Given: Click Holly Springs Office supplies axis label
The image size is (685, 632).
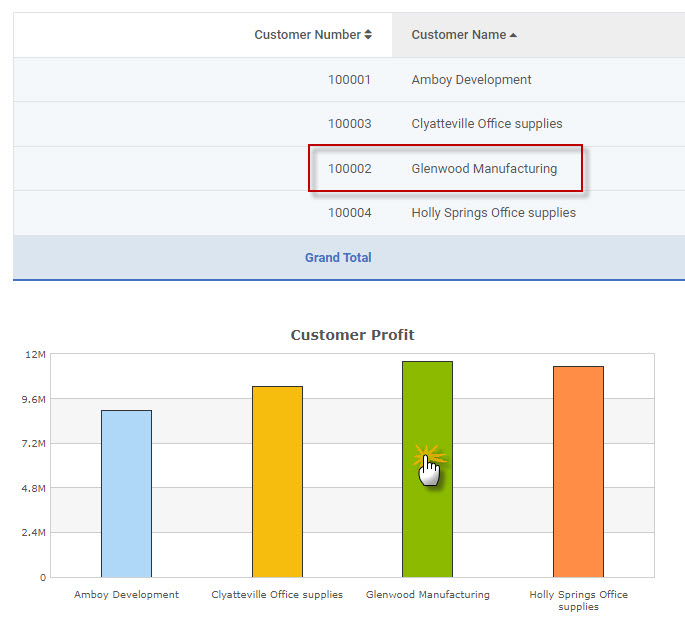Looking at the screenshot, I should pyautogui.click(x=578, y=600).
